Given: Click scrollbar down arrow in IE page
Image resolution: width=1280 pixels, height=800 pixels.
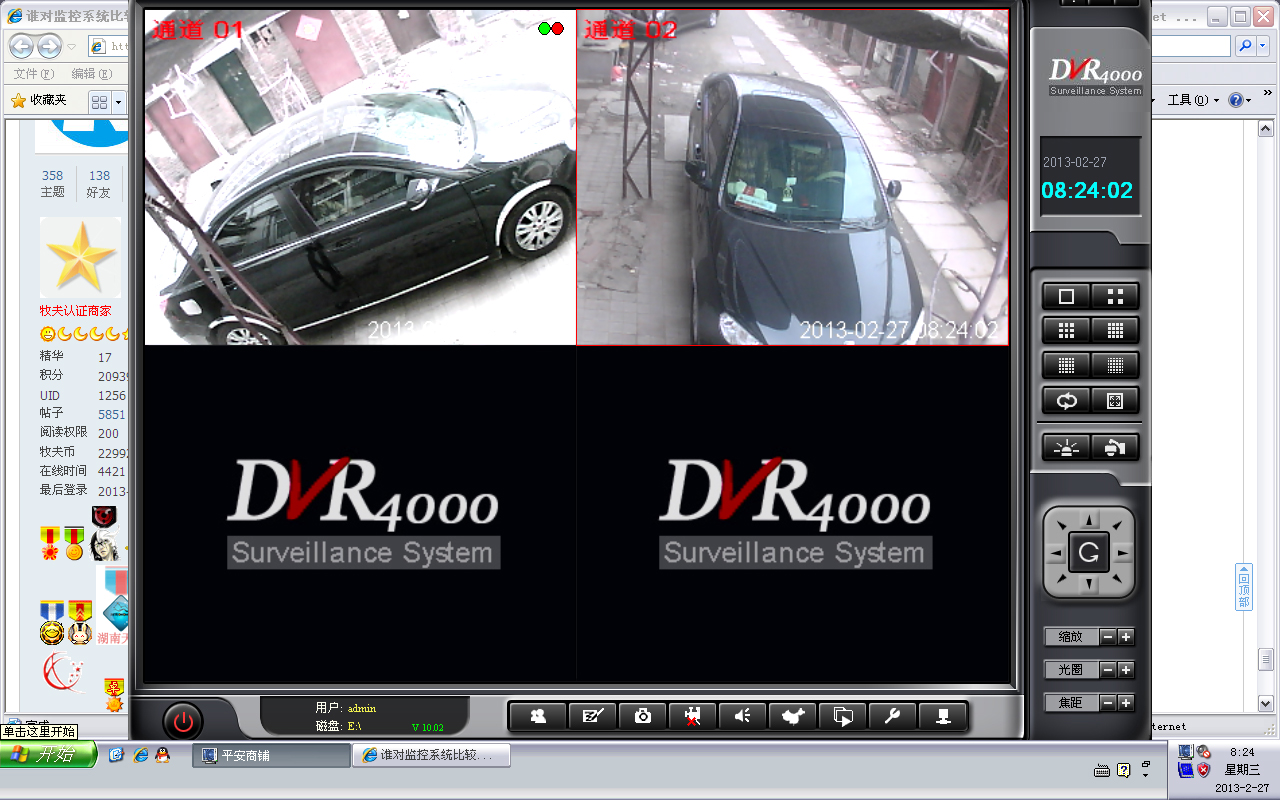Looking at the screenshot, I should [x=1265, y=705].
